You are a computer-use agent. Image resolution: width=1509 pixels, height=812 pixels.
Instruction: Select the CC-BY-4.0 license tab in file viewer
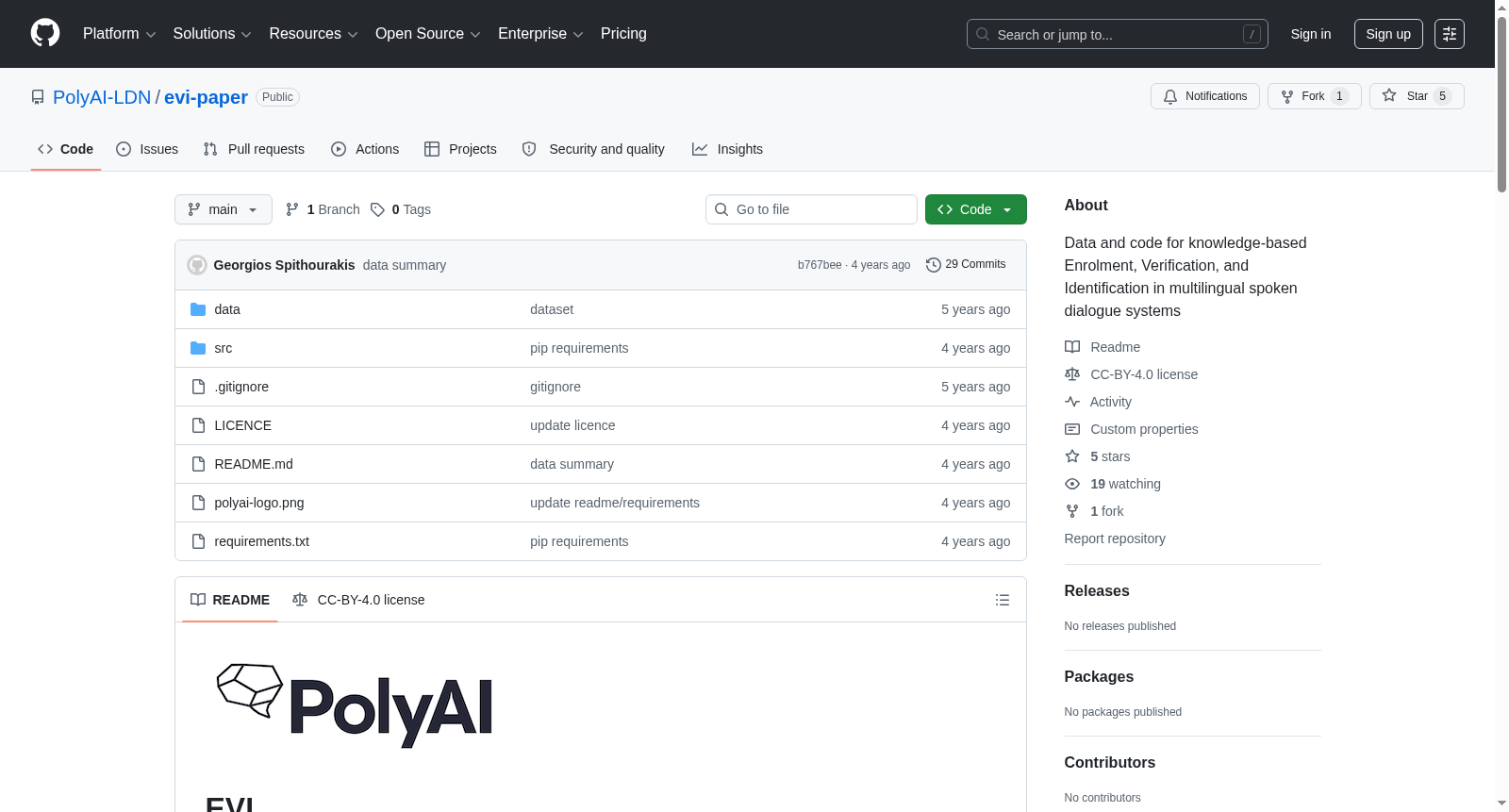[x=358, y=600]
